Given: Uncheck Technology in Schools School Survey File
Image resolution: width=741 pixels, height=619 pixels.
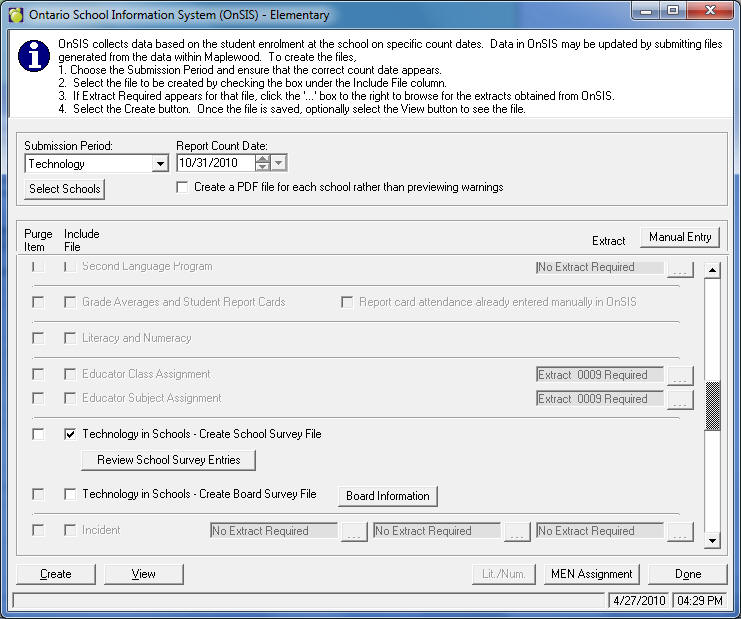Looking at the screenshot, I should pos(70,434).
